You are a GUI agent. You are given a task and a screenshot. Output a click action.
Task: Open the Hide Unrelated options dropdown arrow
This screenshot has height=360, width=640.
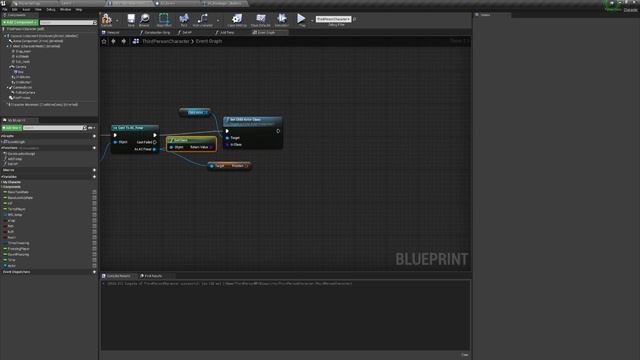(218, 20)
